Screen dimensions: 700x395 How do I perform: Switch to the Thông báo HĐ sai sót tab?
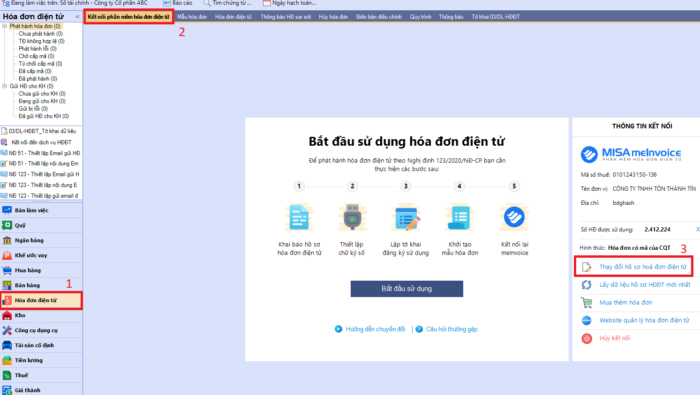pyautogui.click(x=286, y=17)
